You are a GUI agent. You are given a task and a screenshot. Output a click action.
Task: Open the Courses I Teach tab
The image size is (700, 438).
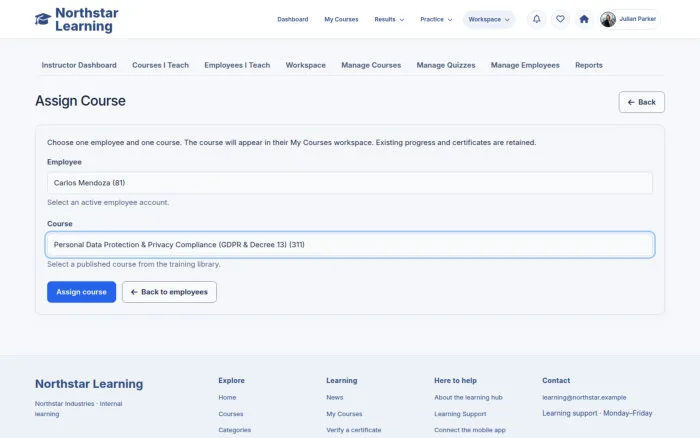(x=160, y=65)
